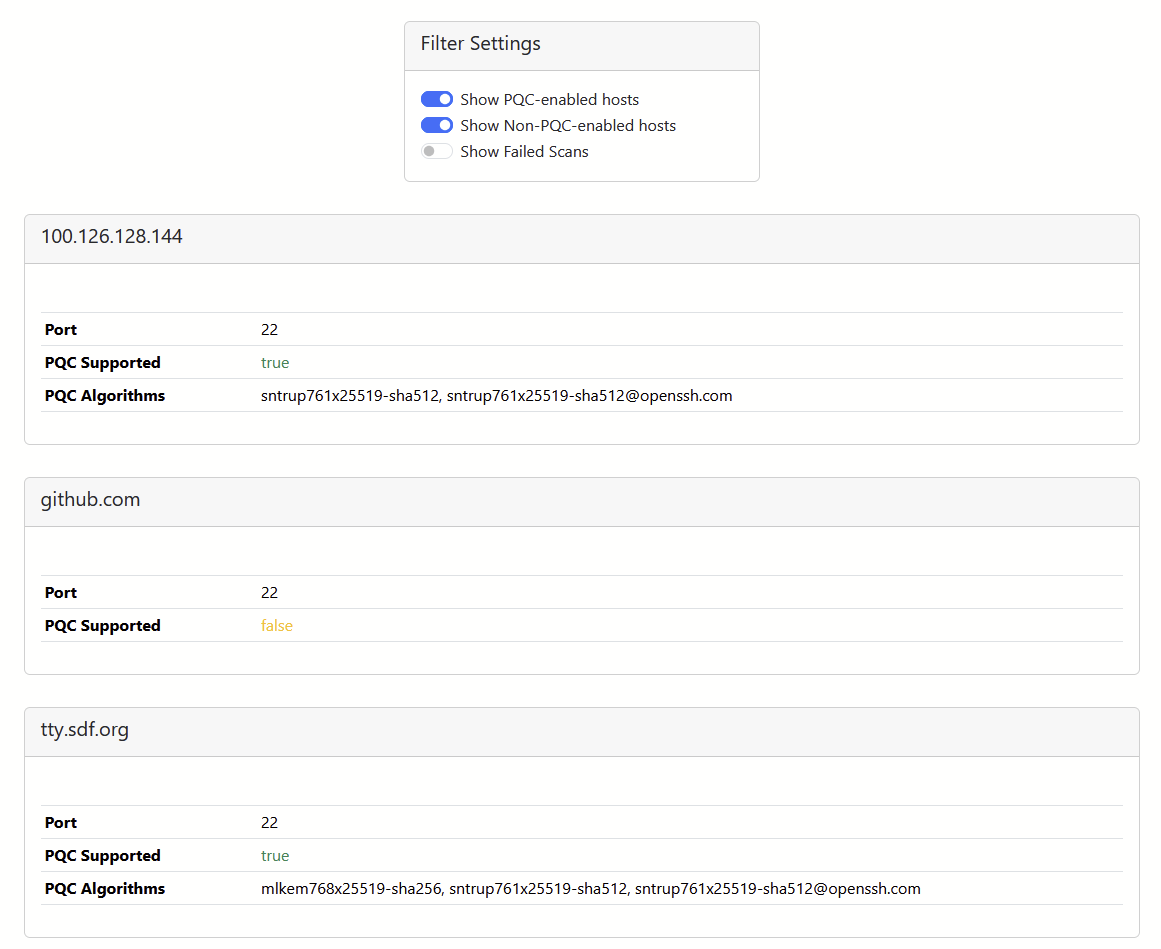Image resolution: width=1161 pixels, height=949 pixels.
Task: Enable the Show Failed Scans switch
Action: point(437,151)
